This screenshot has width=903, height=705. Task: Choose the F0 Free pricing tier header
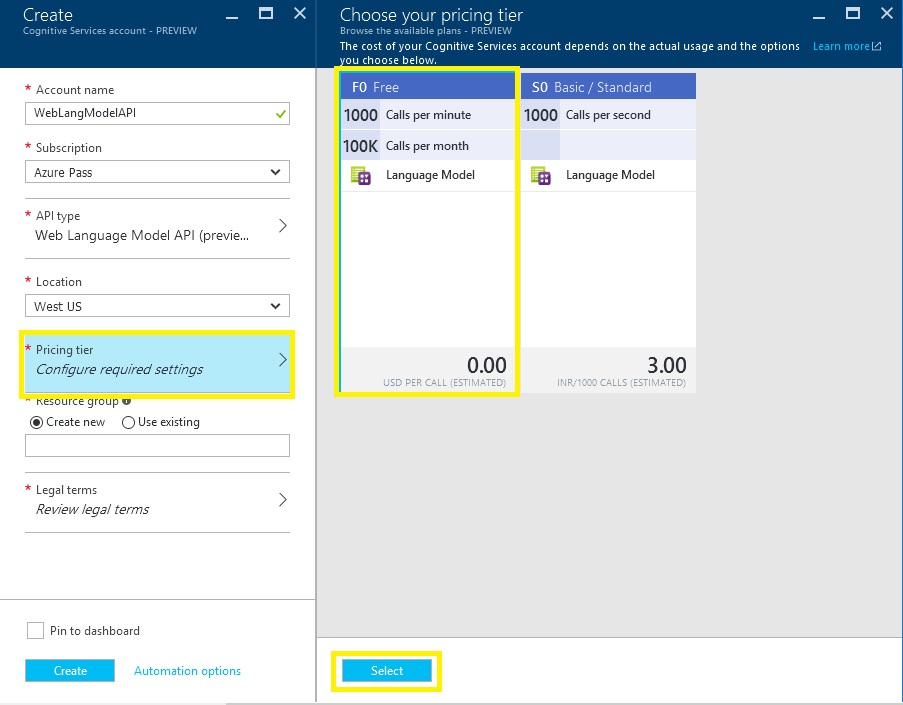[x=428, y=86]
